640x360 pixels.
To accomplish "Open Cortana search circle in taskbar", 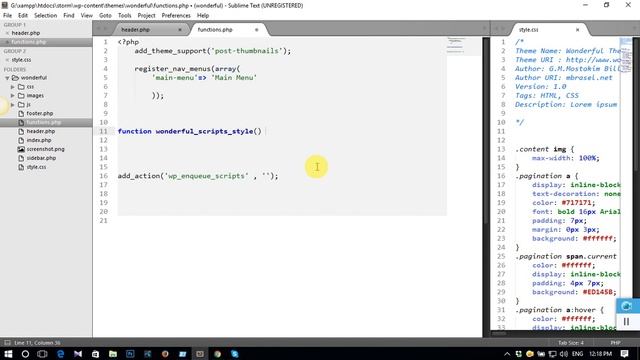I will click(x=25, y=354).
